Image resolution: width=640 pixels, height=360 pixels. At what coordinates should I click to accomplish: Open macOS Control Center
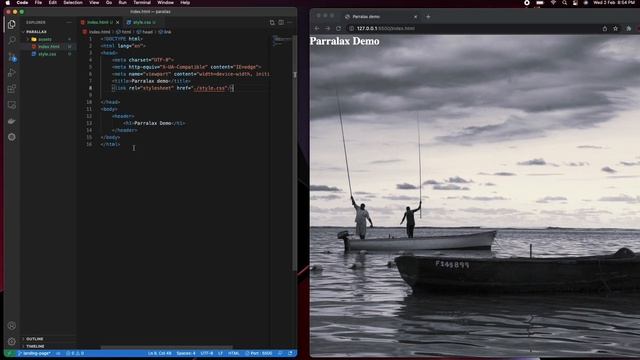coord(575,3)
